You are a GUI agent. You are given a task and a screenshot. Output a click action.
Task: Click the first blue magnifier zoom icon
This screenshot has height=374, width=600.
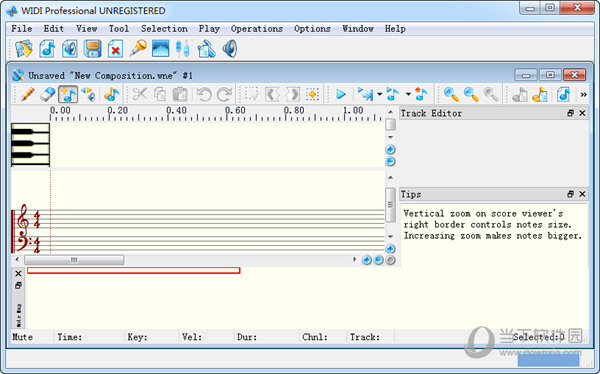pyautogui.click(x=451, y=94)
